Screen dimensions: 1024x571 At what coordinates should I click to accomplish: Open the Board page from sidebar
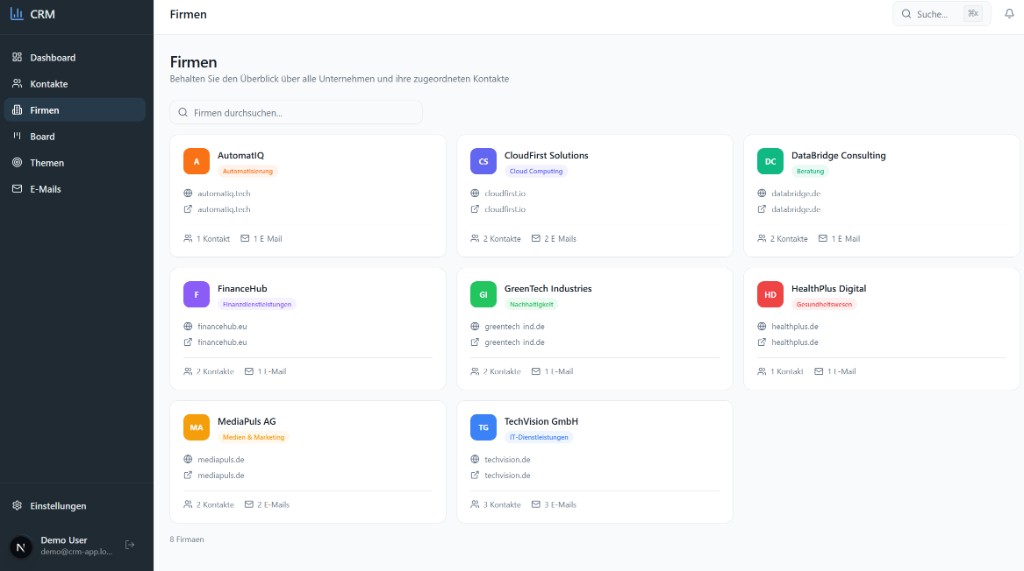[42, 136]
